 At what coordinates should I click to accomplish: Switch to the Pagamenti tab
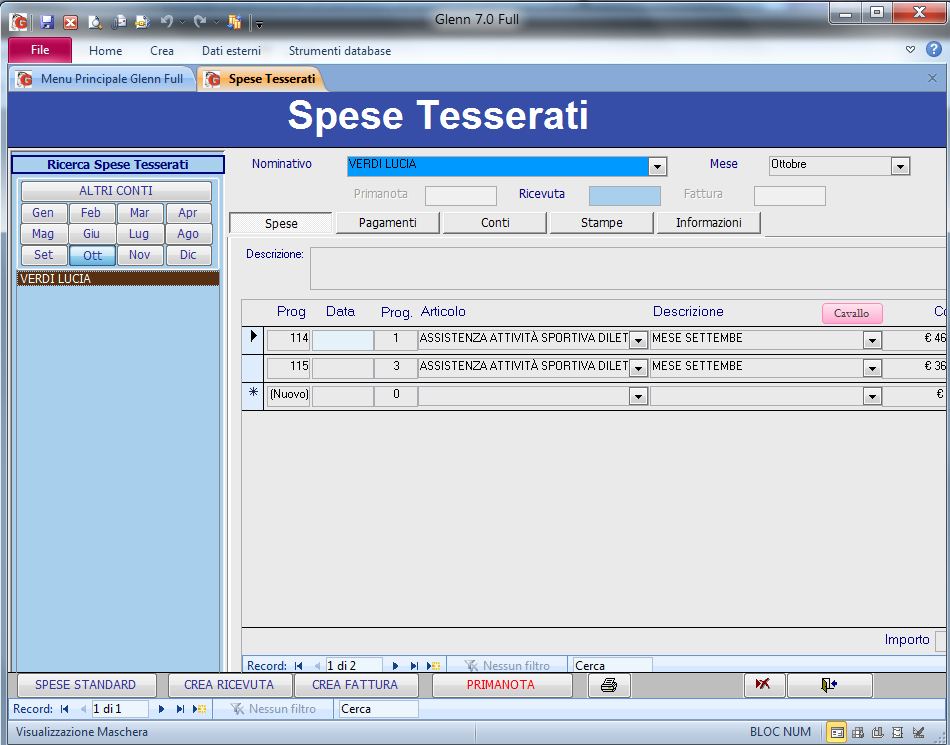tap(388, 223)
